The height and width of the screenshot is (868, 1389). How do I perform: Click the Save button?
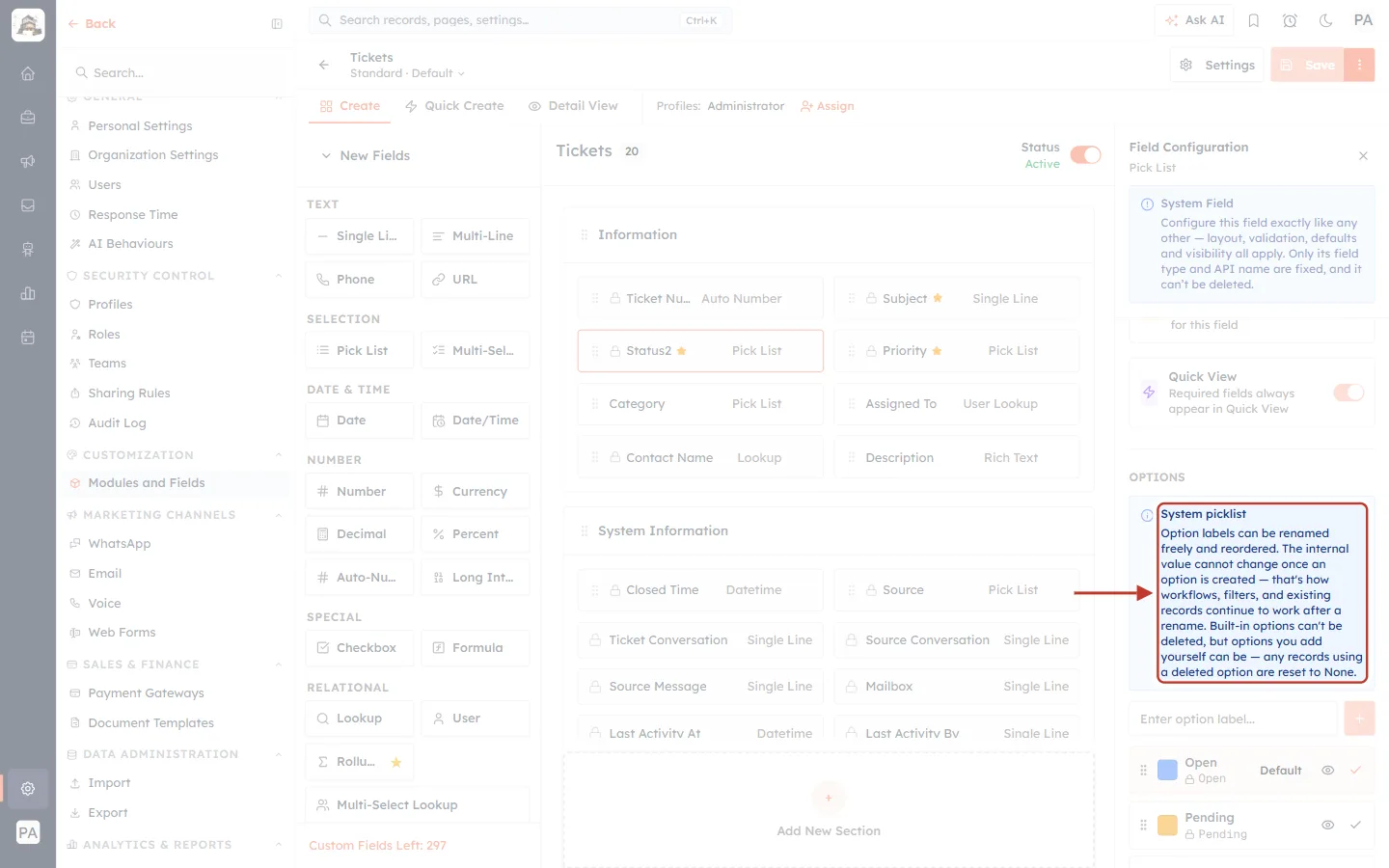point(1308,65)
